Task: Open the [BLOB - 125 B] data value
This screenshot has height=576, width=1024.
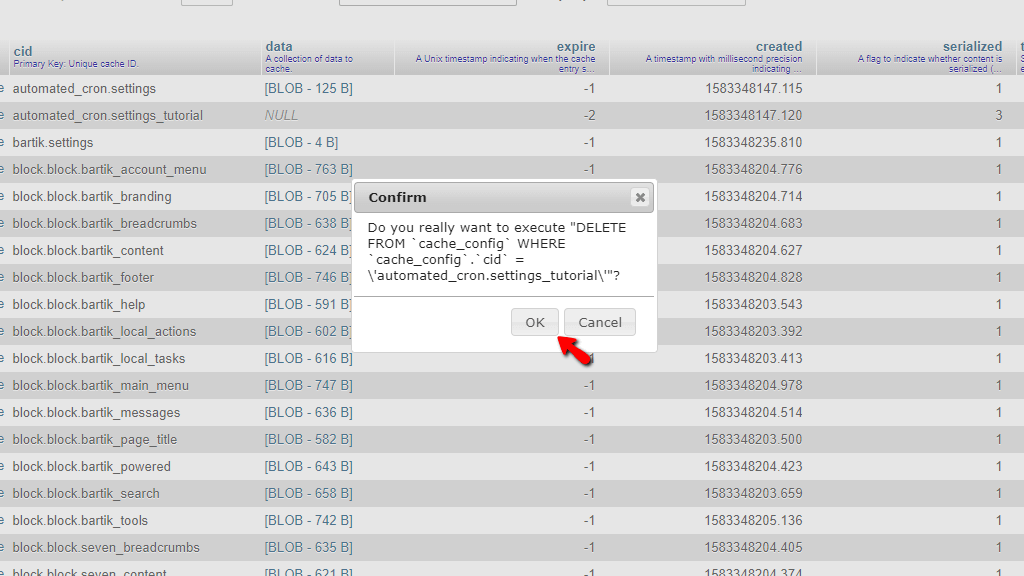Action: click(x=308, y=88)
